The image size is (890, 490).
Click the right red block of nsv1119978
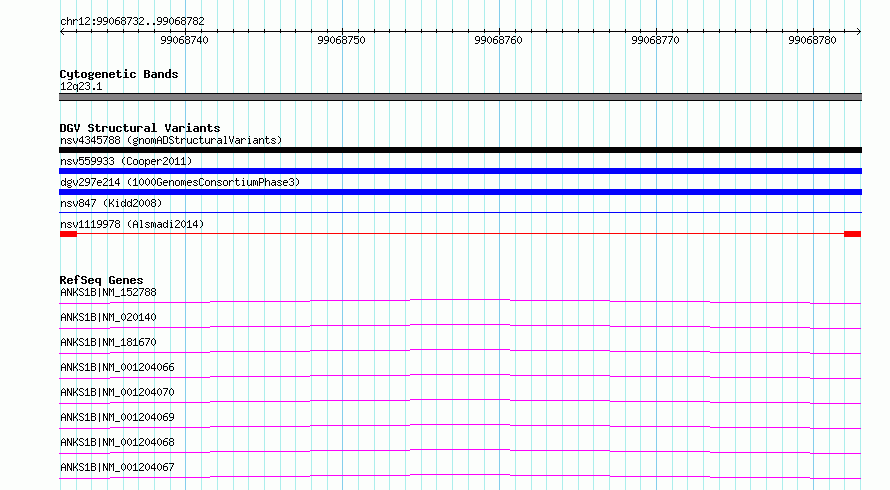[853, 234]
